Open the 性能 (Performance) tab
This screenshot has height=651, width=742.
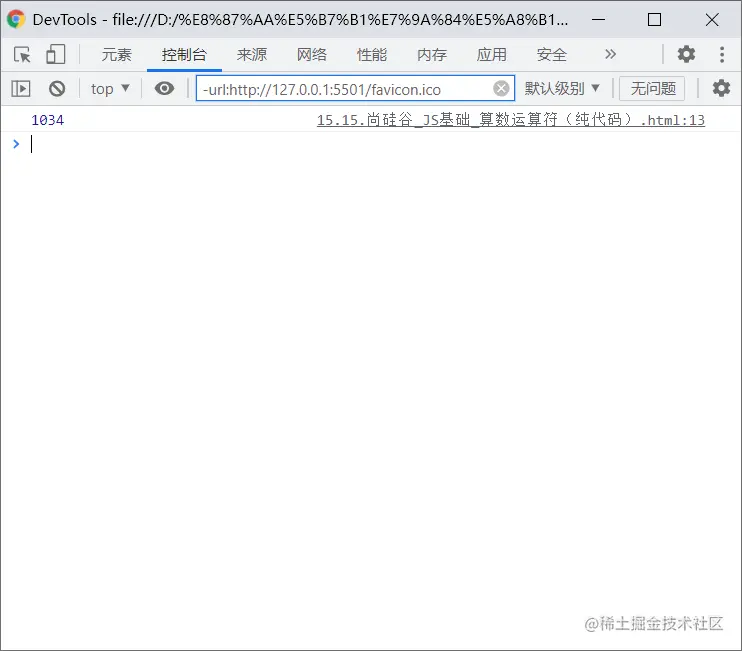click(x=372, y=54)
